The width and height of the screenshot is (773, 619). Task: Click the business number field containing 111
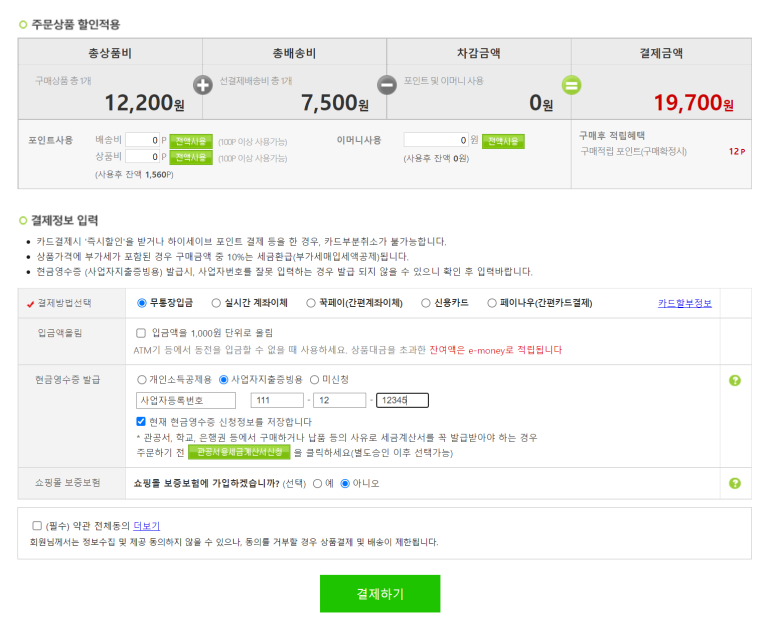277,400
